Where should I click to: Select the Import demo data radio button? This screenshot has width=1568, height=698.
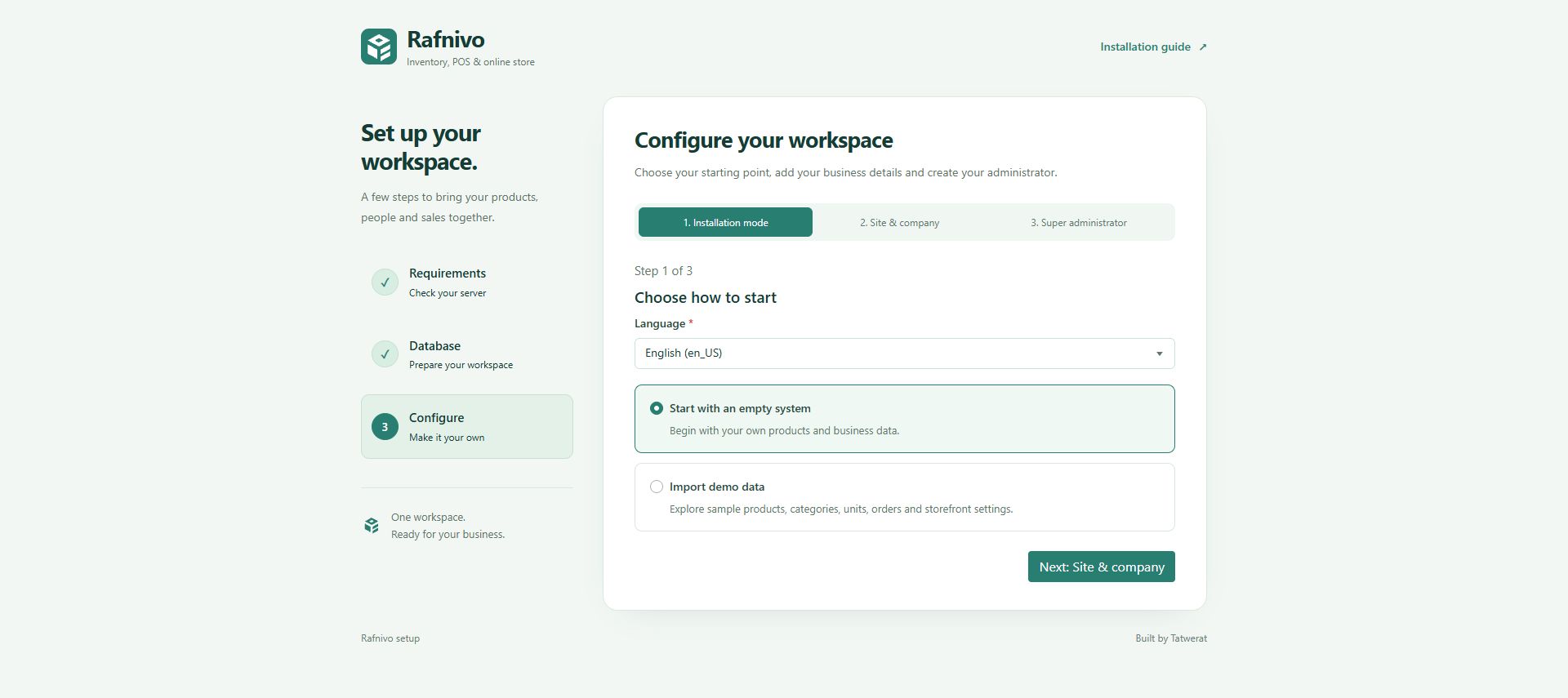pos(657,487)
